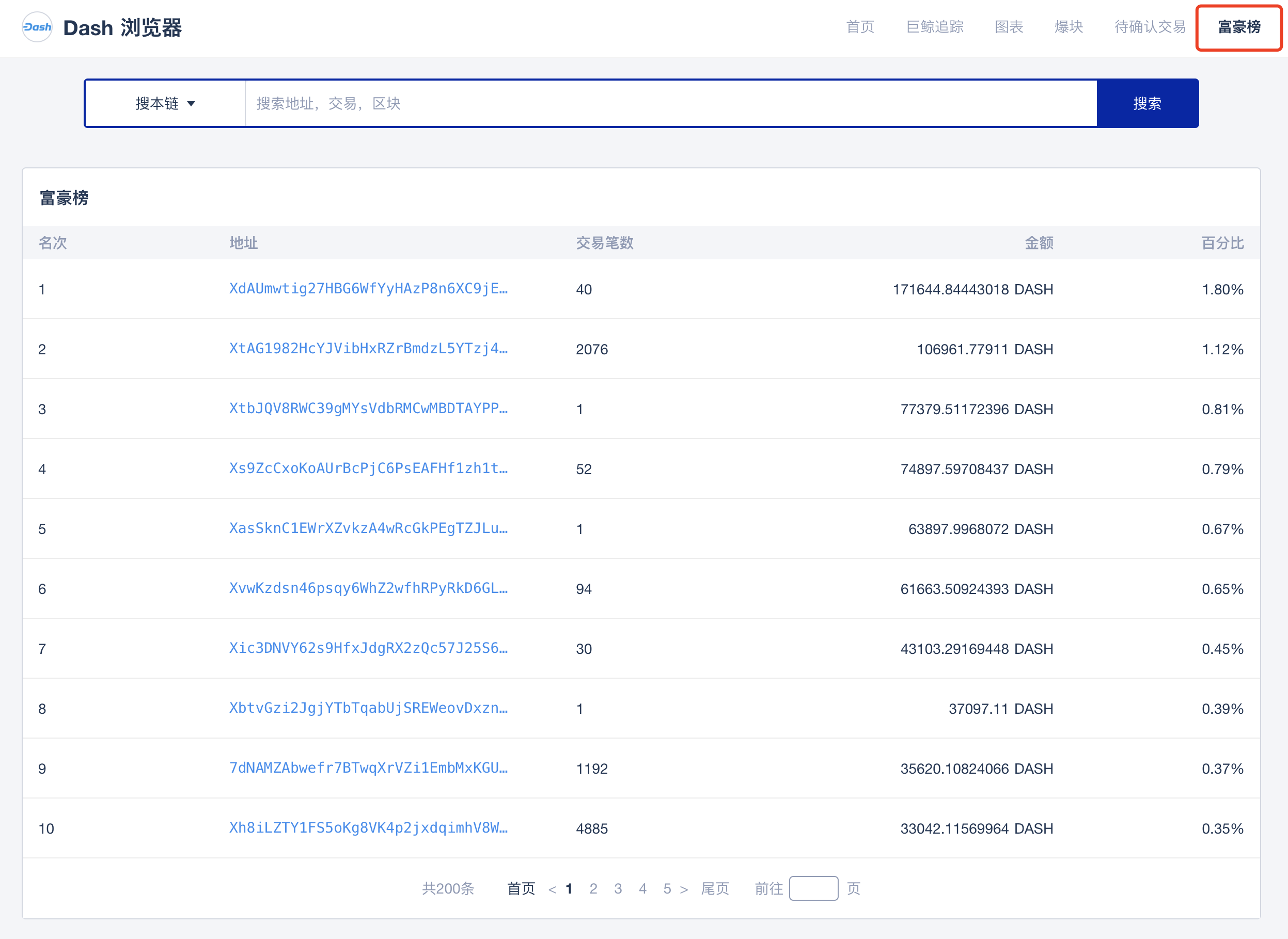The width and height of the screenshot is (1288, 939).
Task: Click transaction count 2076
Action: [x=592, y=349]
